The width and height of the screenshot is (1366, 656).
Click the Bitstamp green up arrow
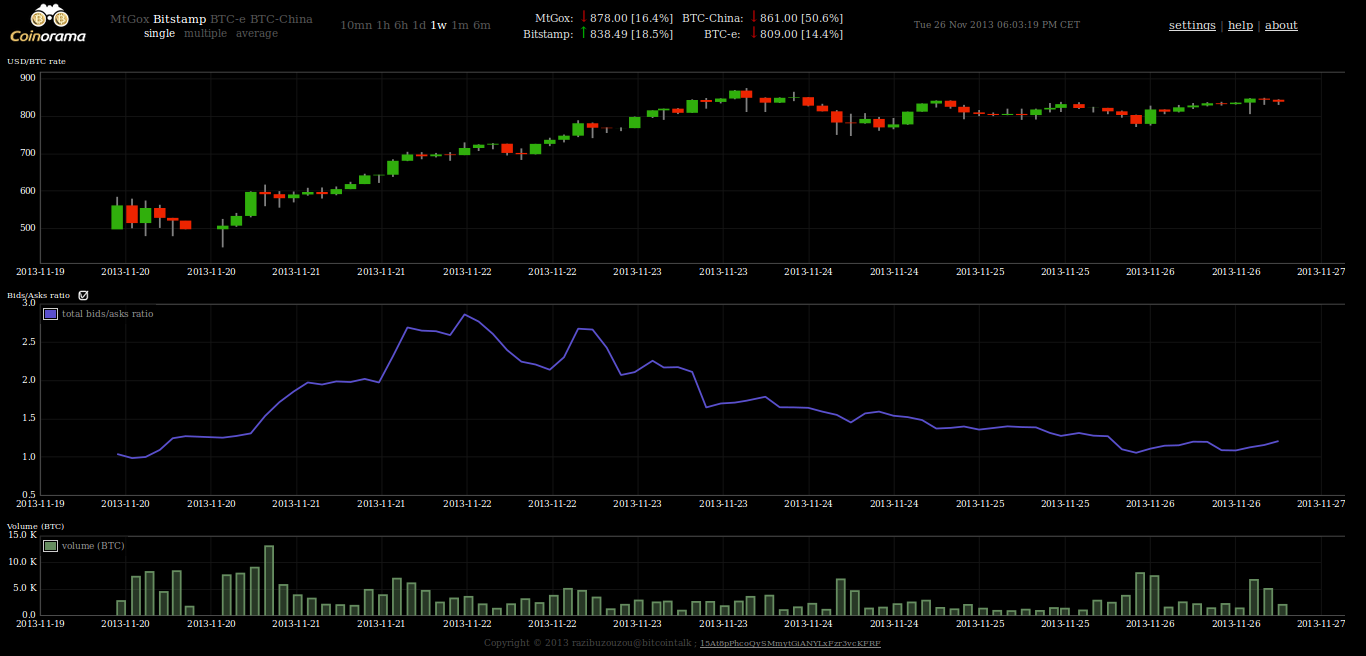point(583,32)
